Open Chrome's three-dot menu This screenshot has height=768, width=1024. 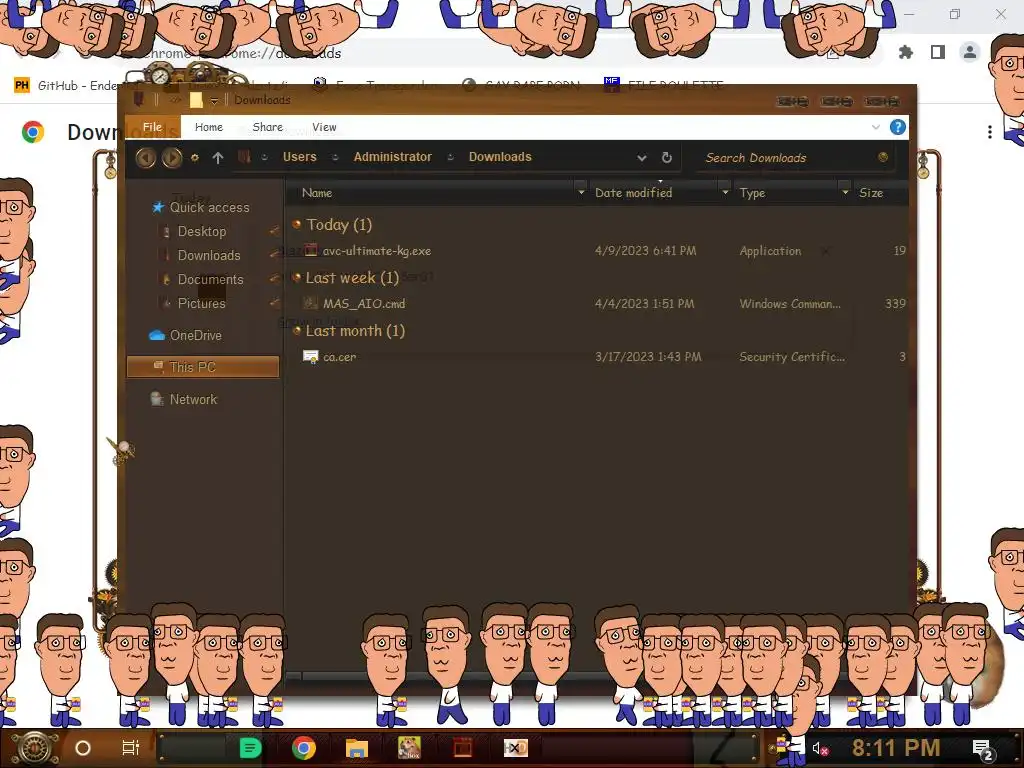tap(990, 132)
